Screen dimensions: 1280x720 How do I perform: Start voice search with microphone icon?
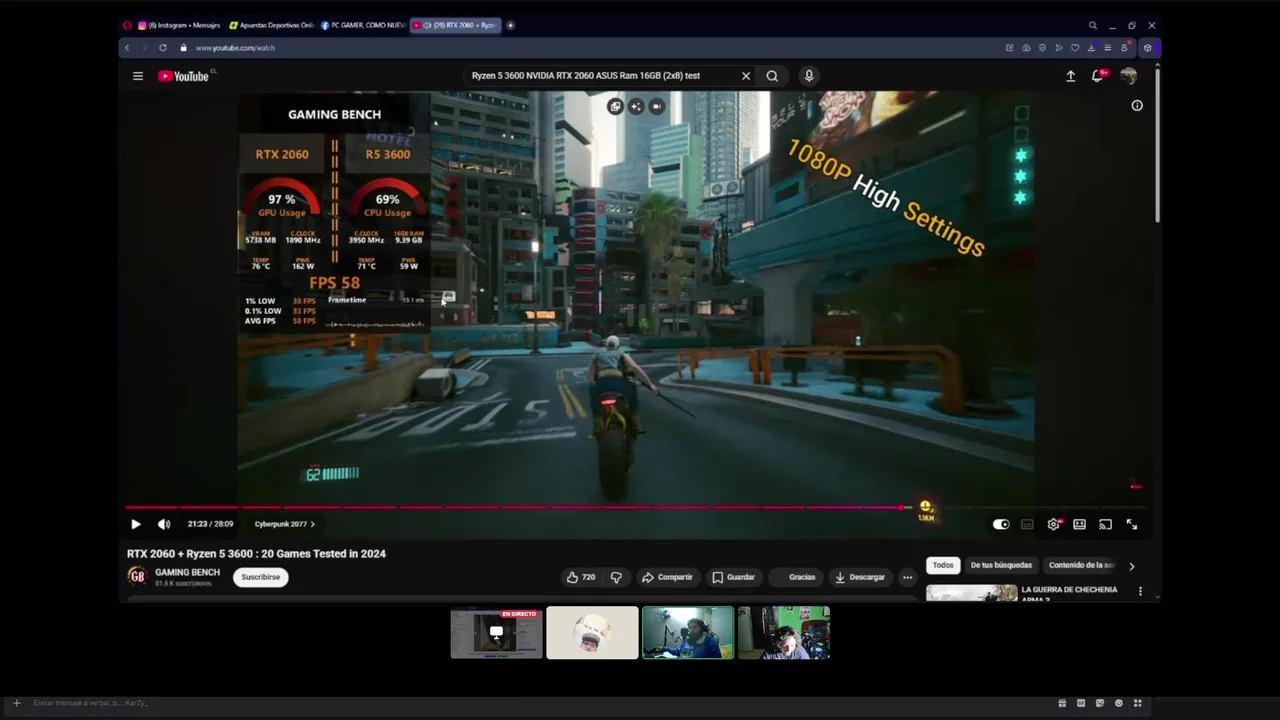(x=809, y=76)
